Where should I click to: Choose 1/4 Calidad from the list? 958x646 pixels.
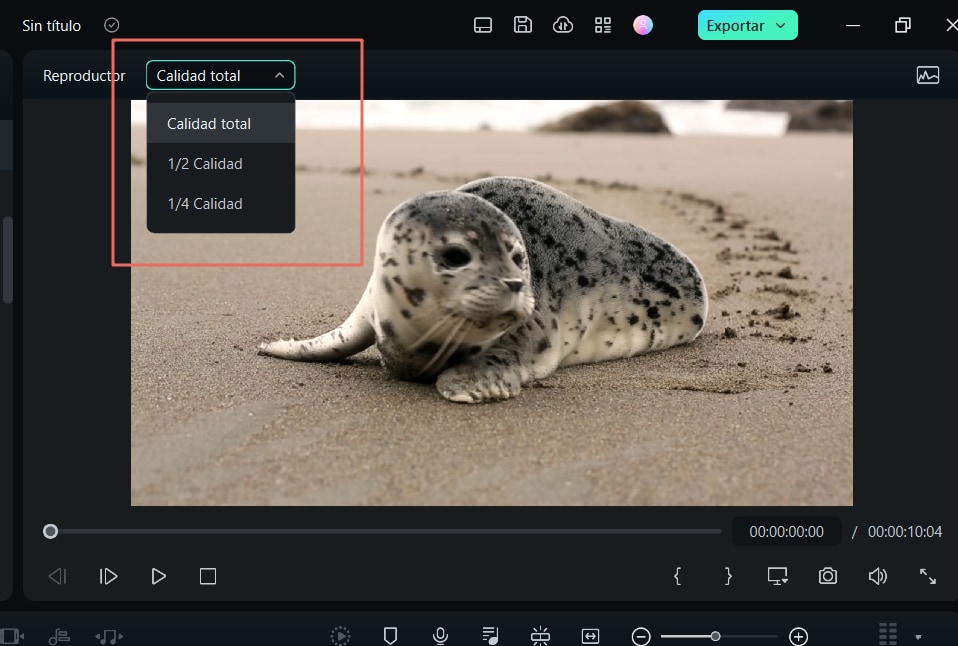click(205, 204)
